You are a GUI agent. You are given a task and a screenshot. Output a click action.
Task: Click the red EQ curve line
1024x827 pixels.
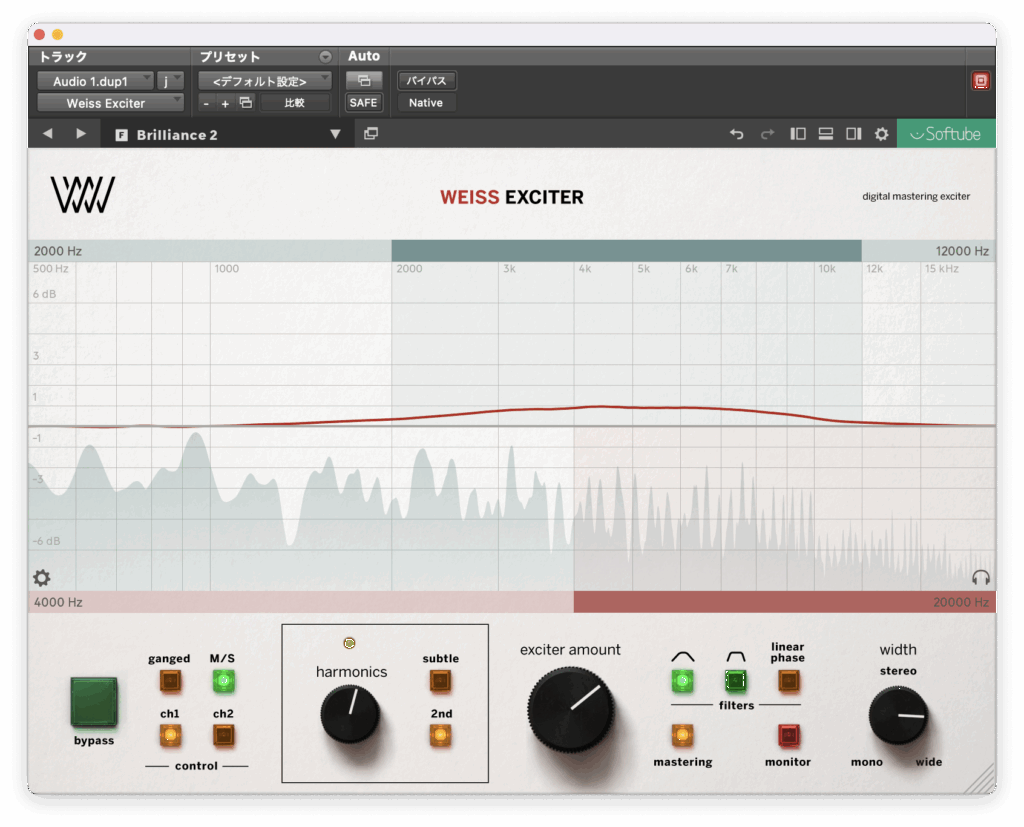(x=600, y=407)
